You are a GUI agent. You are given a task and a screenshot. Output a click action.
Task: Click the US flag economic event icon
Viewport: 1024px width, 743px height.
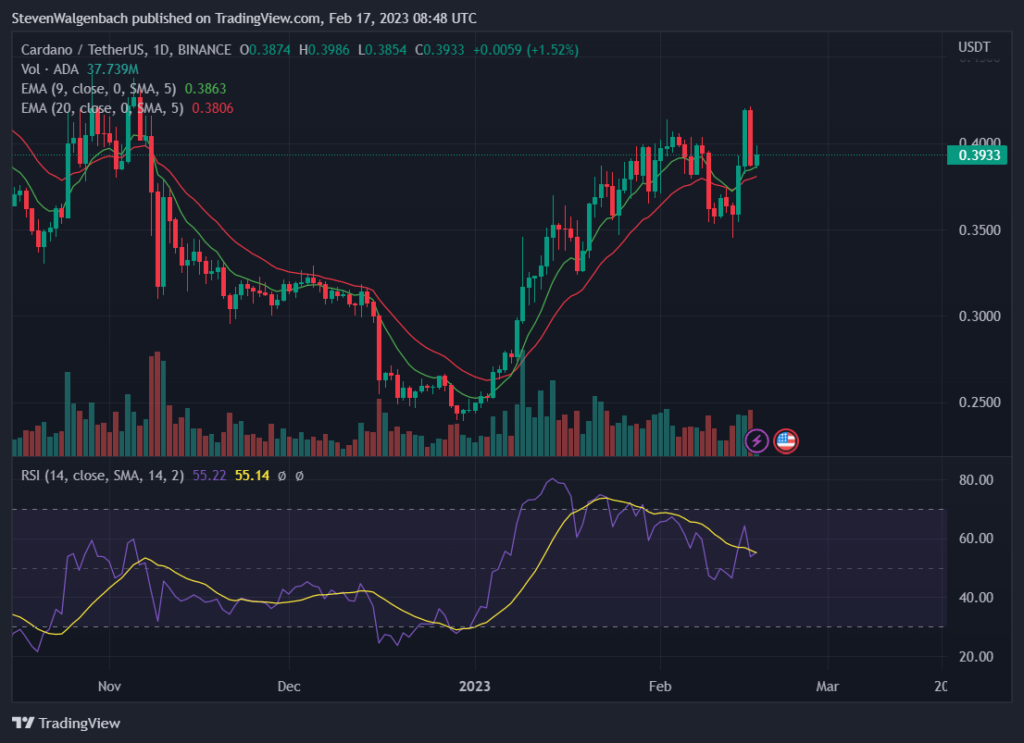786,441
